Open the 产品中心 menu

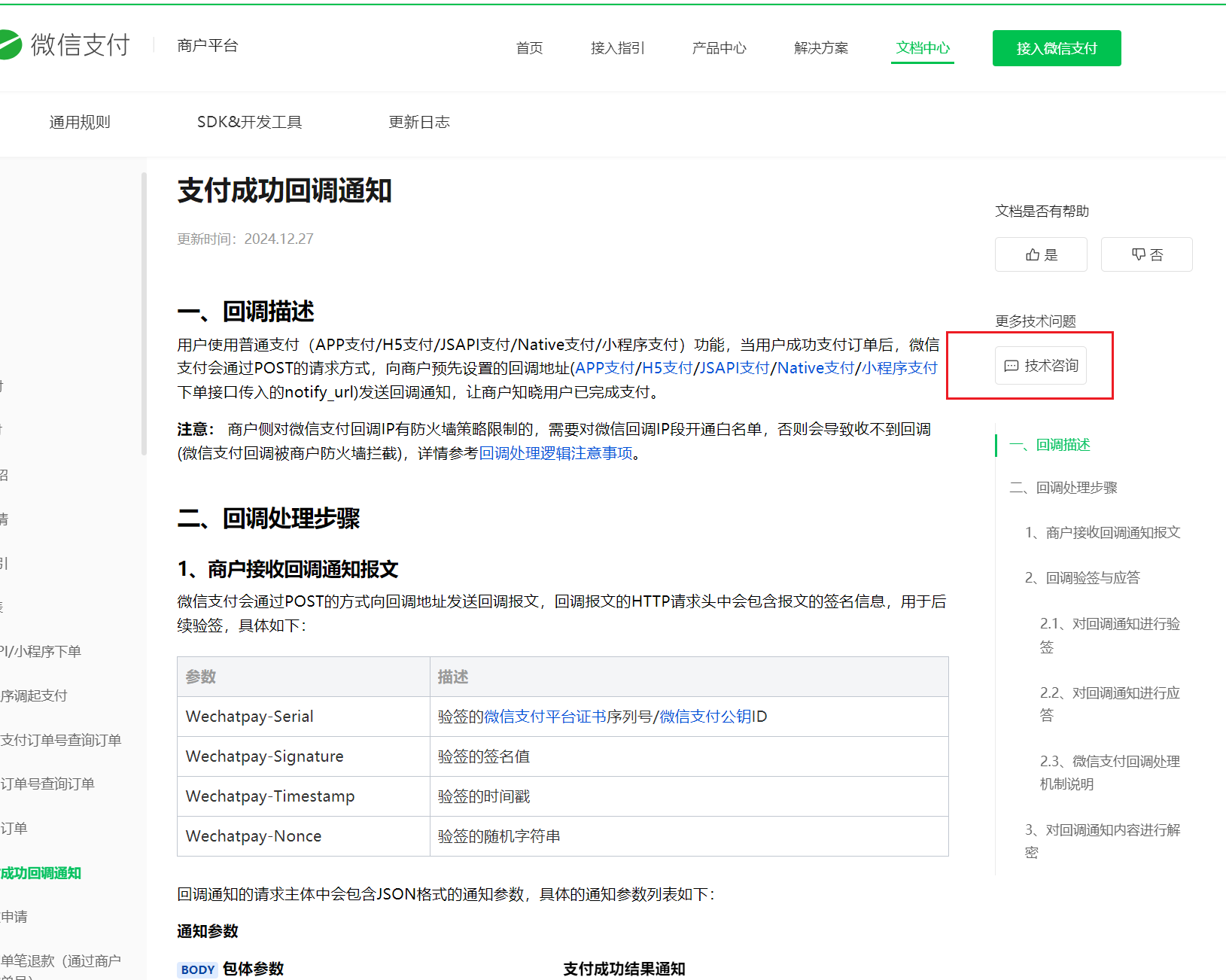click(719, 48)
